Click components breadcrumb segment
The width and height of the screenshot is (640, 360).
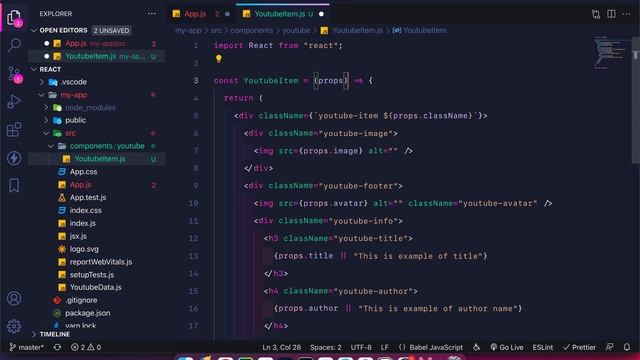pos(251,30)
